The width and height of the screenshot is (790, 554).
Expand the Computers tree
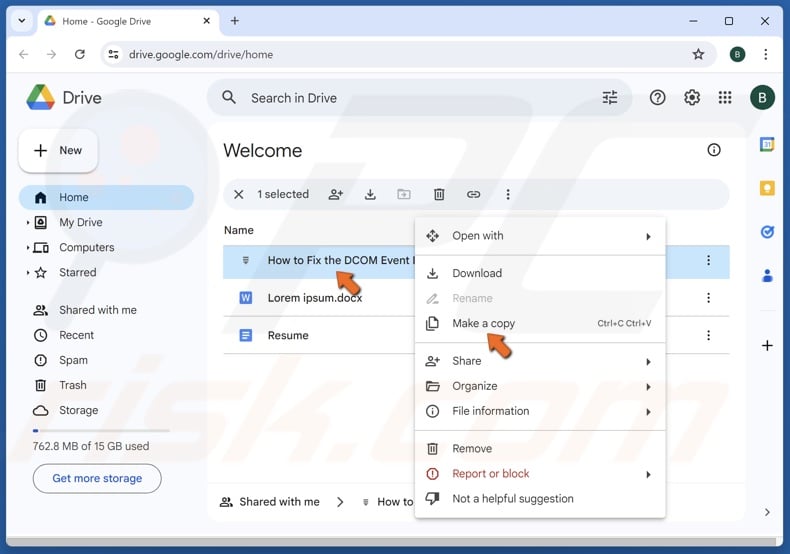28,247
